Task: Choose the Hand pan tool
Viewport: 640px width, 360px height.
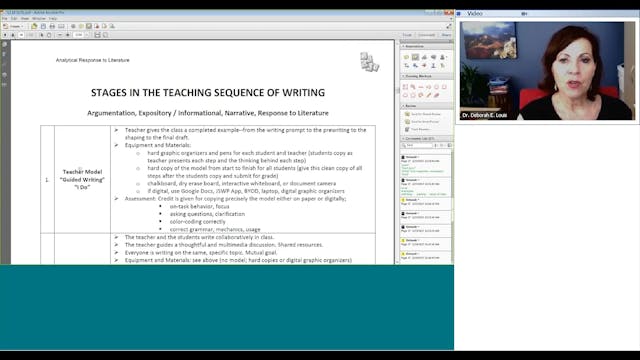Action: [49, 35]
